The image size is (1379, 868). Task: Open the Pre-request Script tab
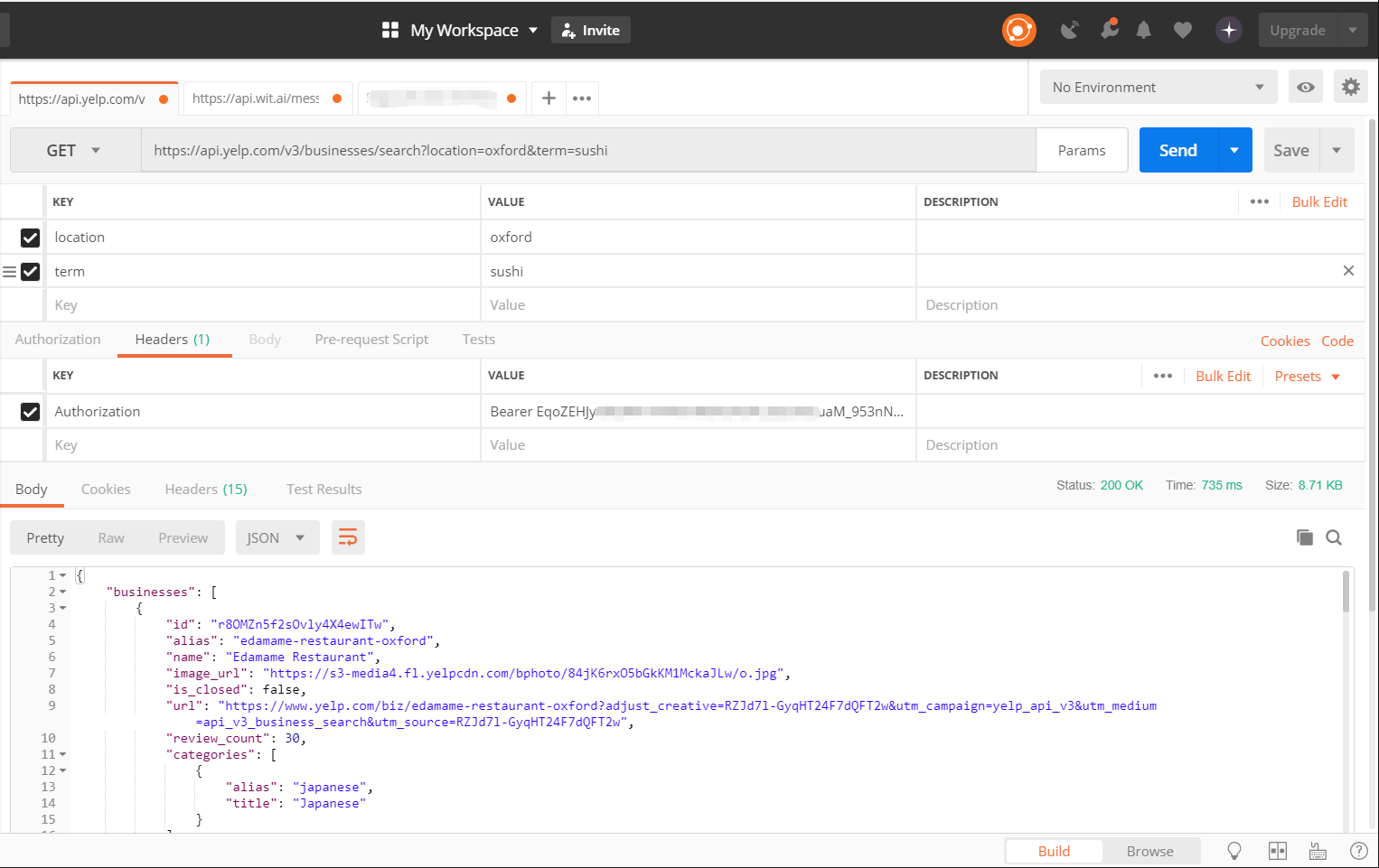tap(371, 339)
